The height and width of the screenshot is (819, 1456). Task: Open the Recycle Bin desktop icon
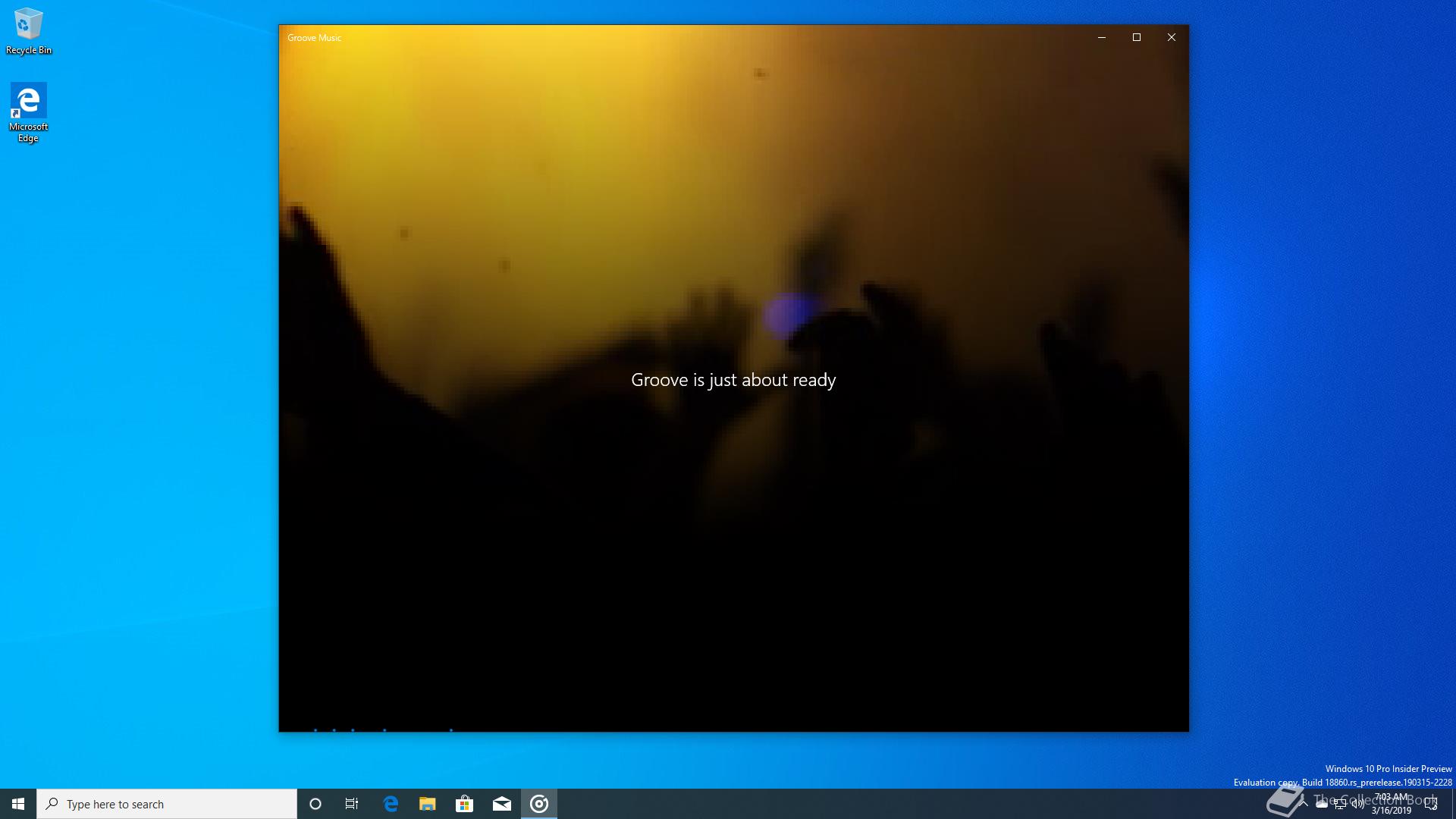click(29, 31)
